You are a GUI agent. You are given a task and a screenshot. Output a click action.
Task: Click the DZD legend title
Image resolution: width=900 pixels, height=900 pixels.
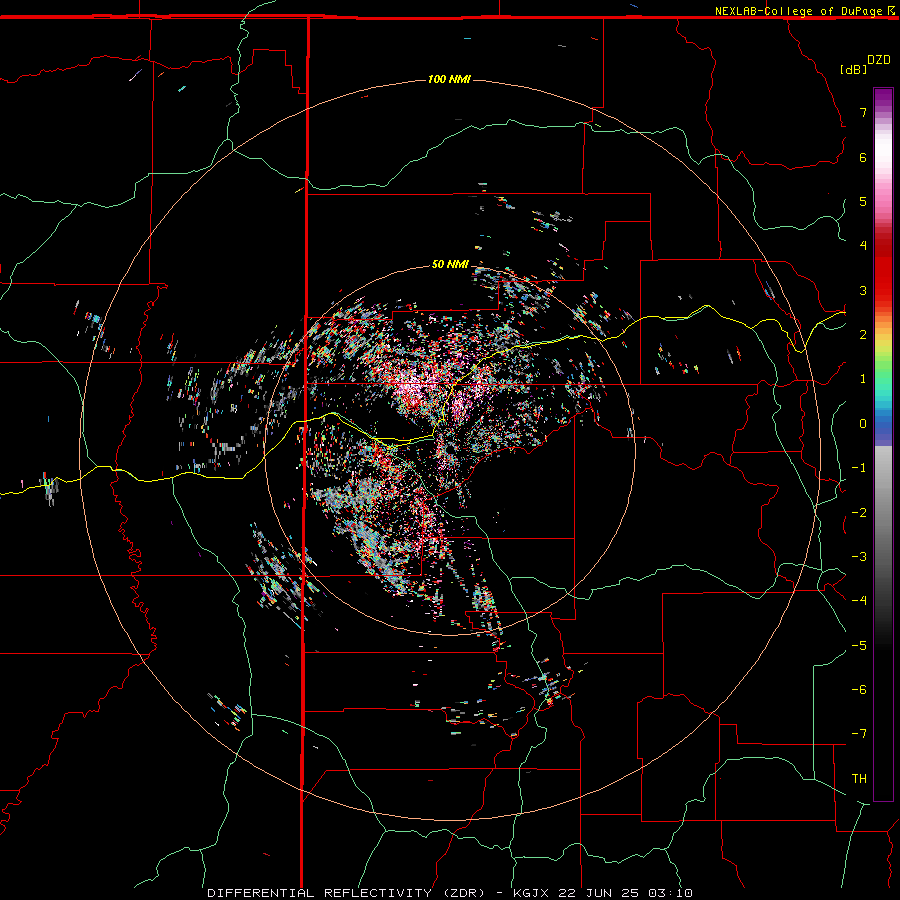[x=879, y=60]
